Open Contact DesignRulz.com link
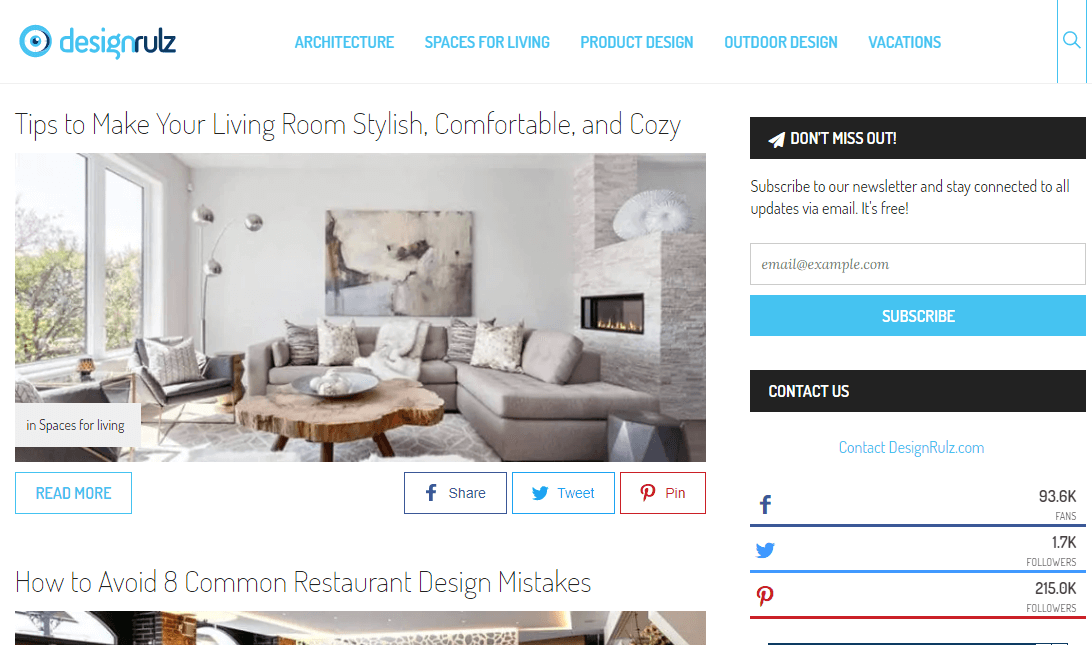This screenshot has width=1092, height=645. (911, 447)
